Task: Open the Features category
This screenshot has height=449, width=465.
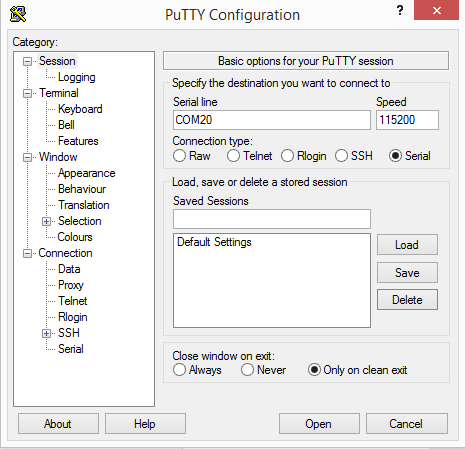Action: coord(78,141)
